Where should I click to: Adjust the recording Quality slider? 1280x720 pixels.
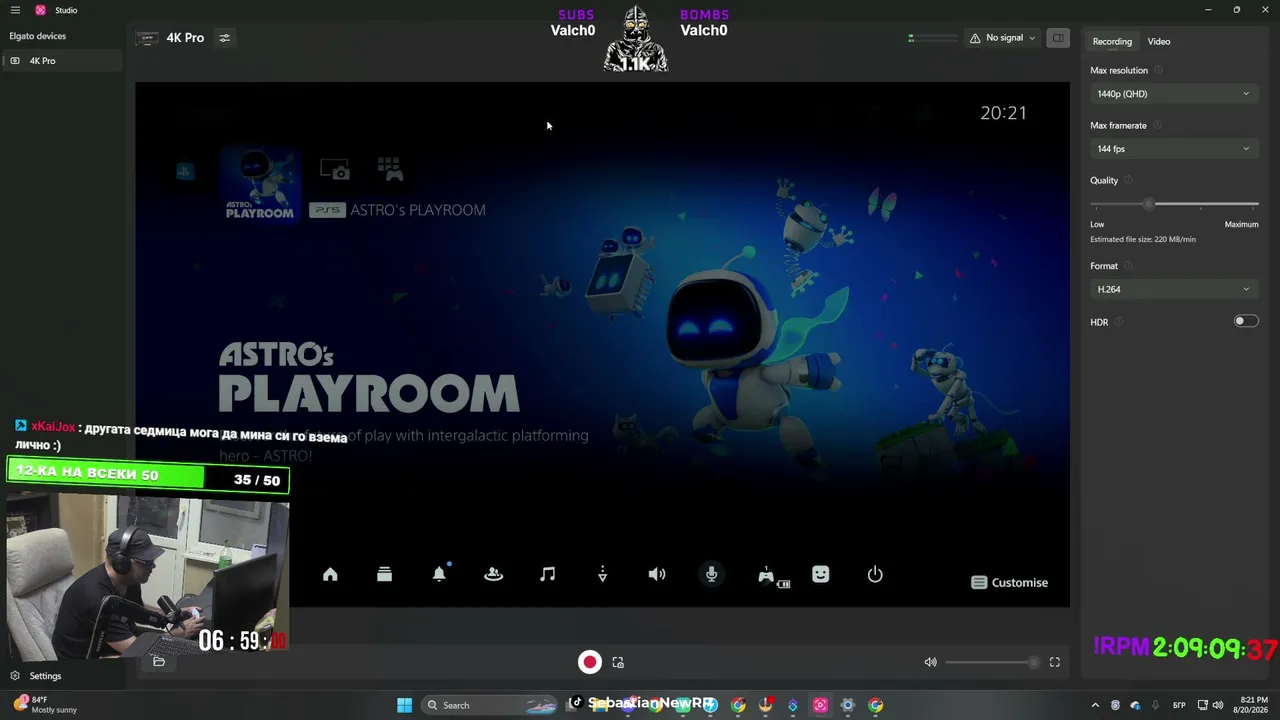coord(1174,204)
